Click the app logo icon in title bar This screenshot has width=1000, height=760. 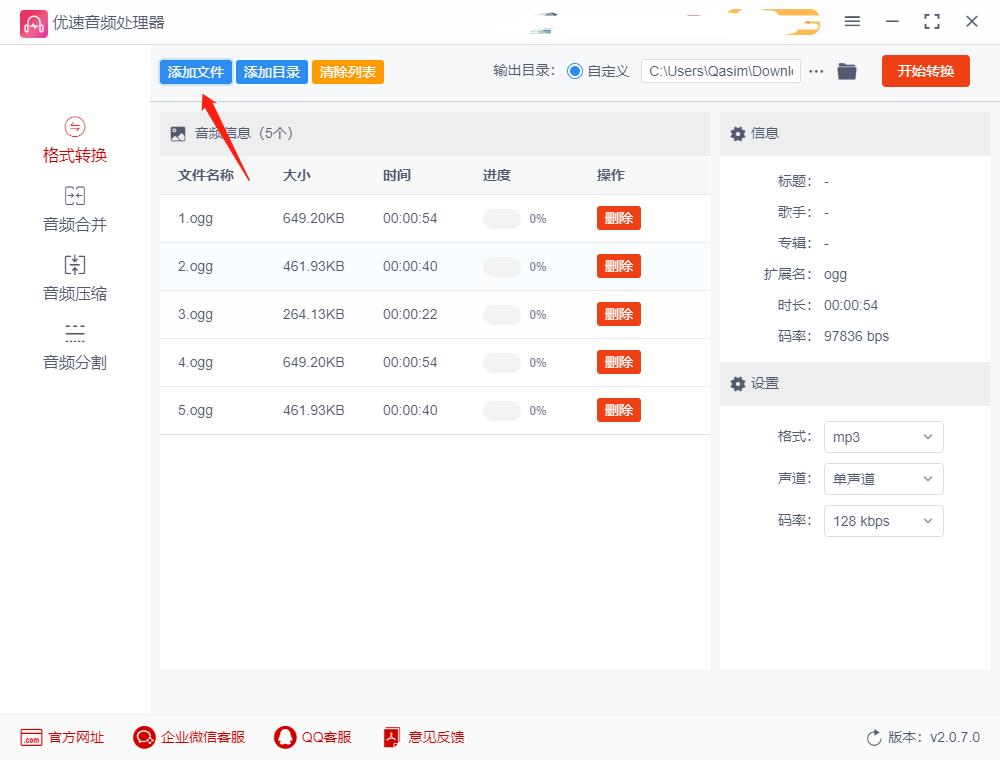tap(34, 21)
